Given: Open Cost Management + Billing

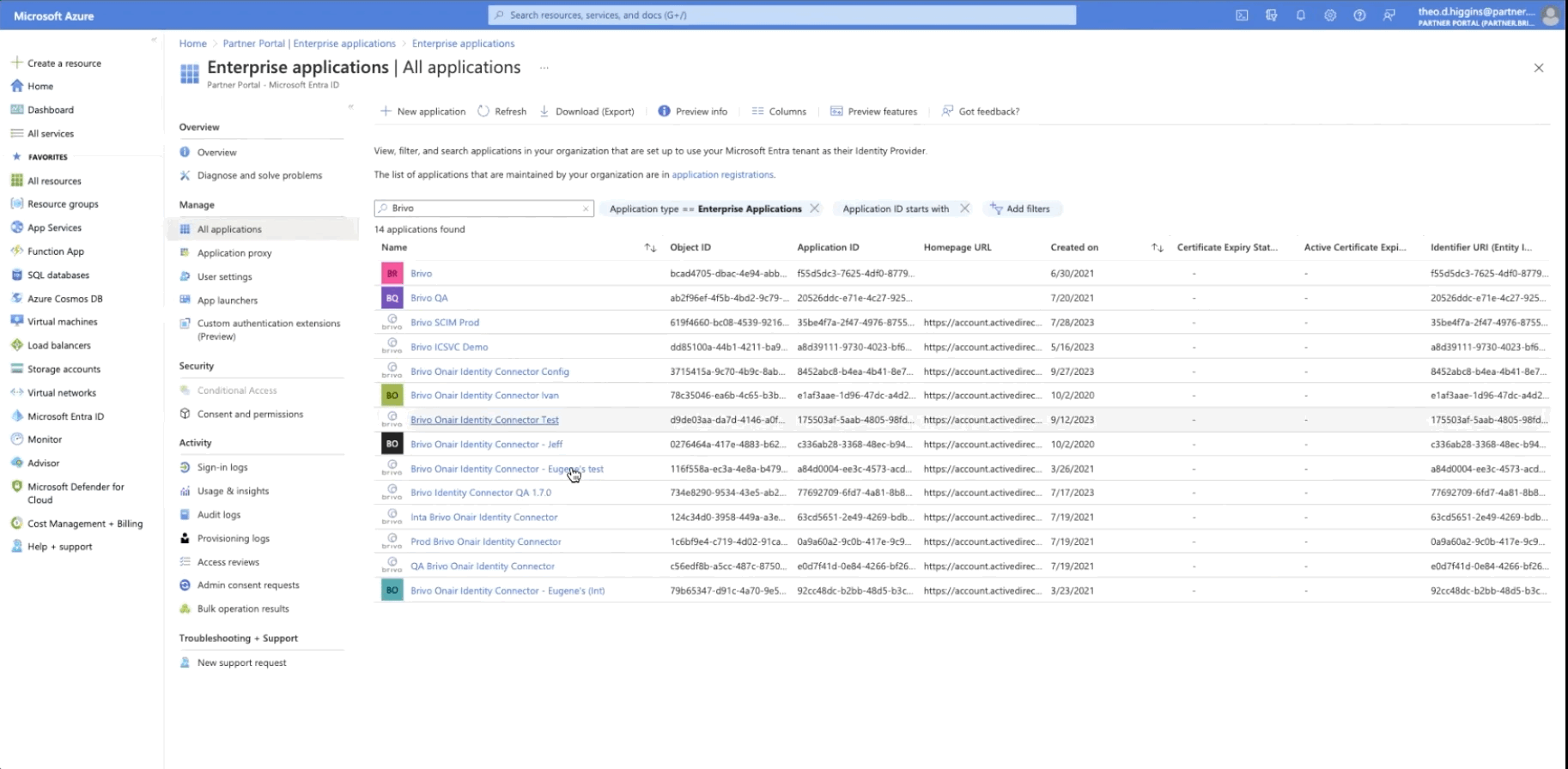Looking at the screenshot, I should [x=85, y=524].
